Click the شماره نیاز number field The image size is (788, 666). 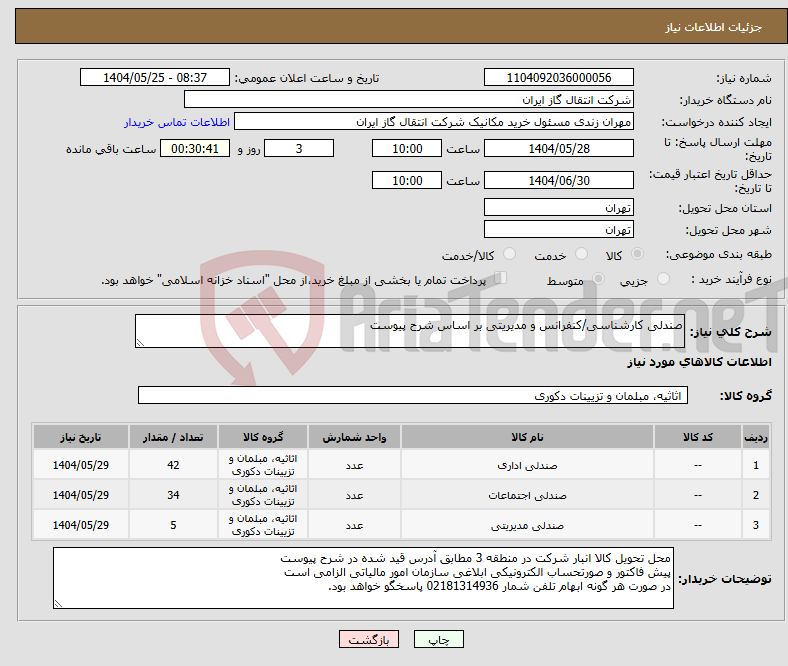(558, 78)
